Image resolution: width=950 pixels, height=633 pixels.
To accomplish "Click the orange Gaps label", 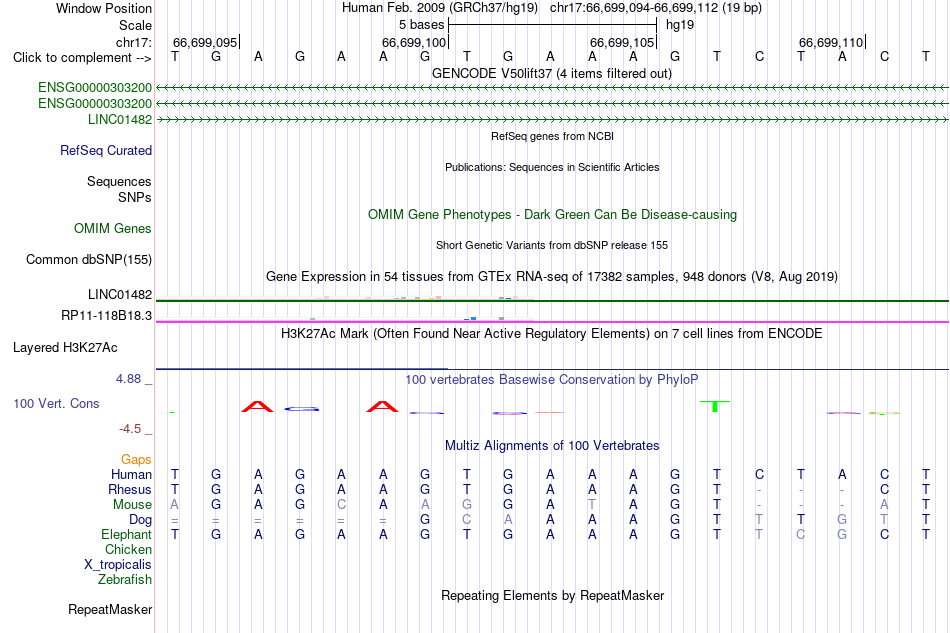I will click(136, 460).
